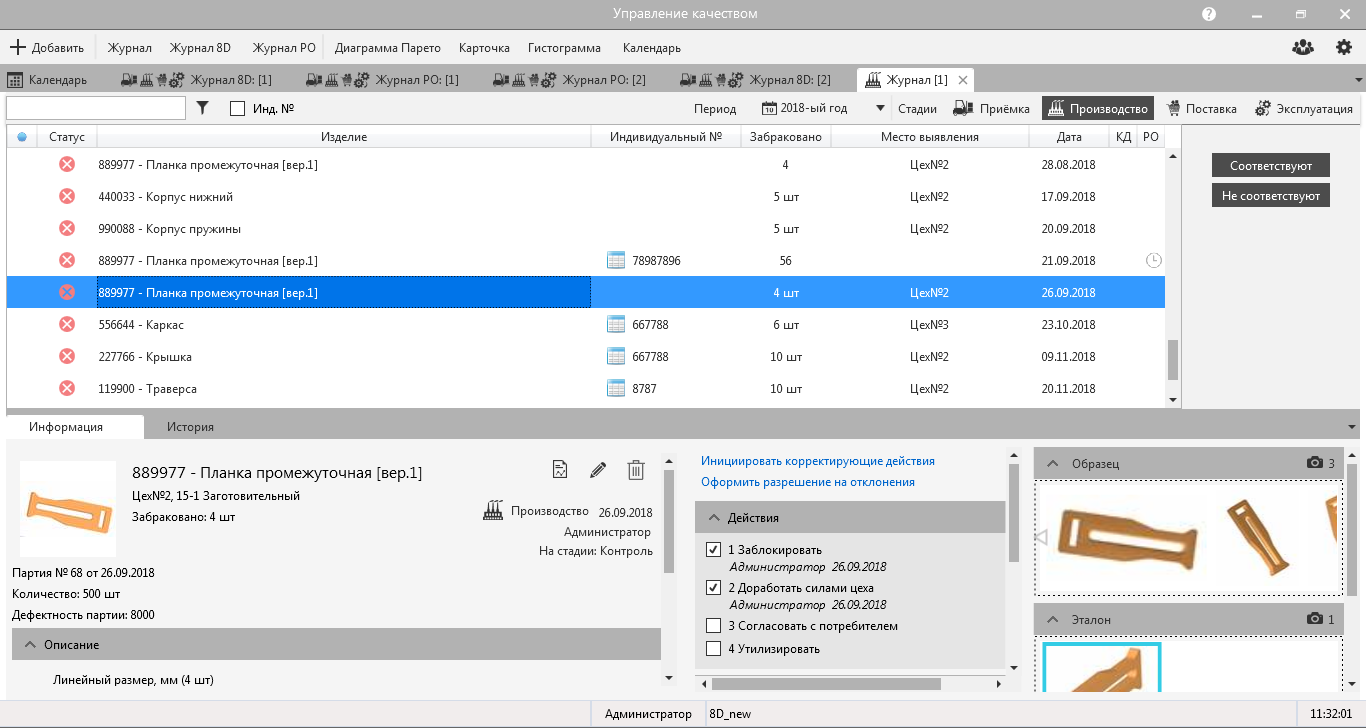Viewport: 1366px width, 728px height.
Task: Click red status icon for Крышка
Action: [x=67, y=356]
